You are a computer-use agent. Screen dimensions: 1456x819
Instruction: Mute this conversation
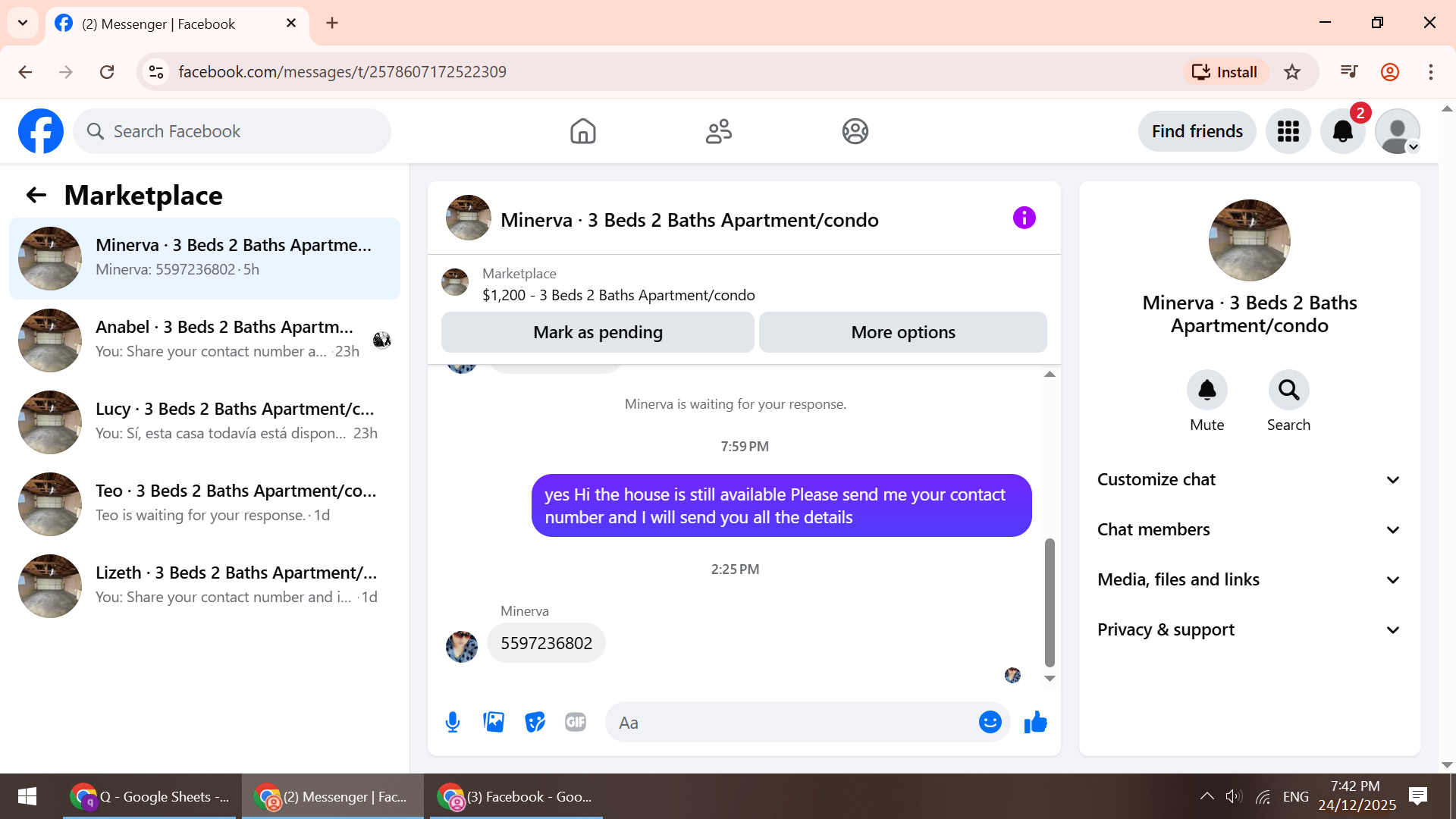(x=1207, y=391)
